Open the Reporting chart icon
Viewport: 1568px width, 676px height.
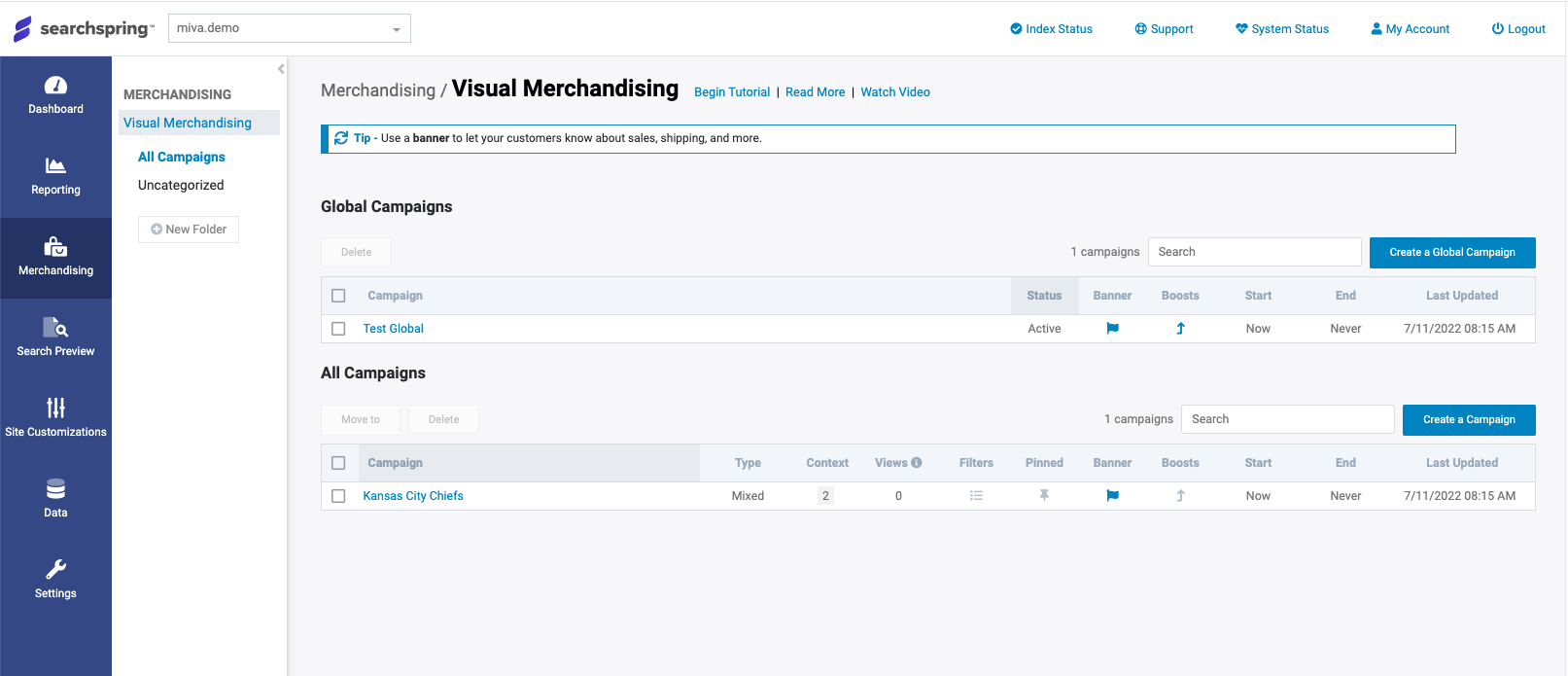pyautogui.click(x=55, y=166)
